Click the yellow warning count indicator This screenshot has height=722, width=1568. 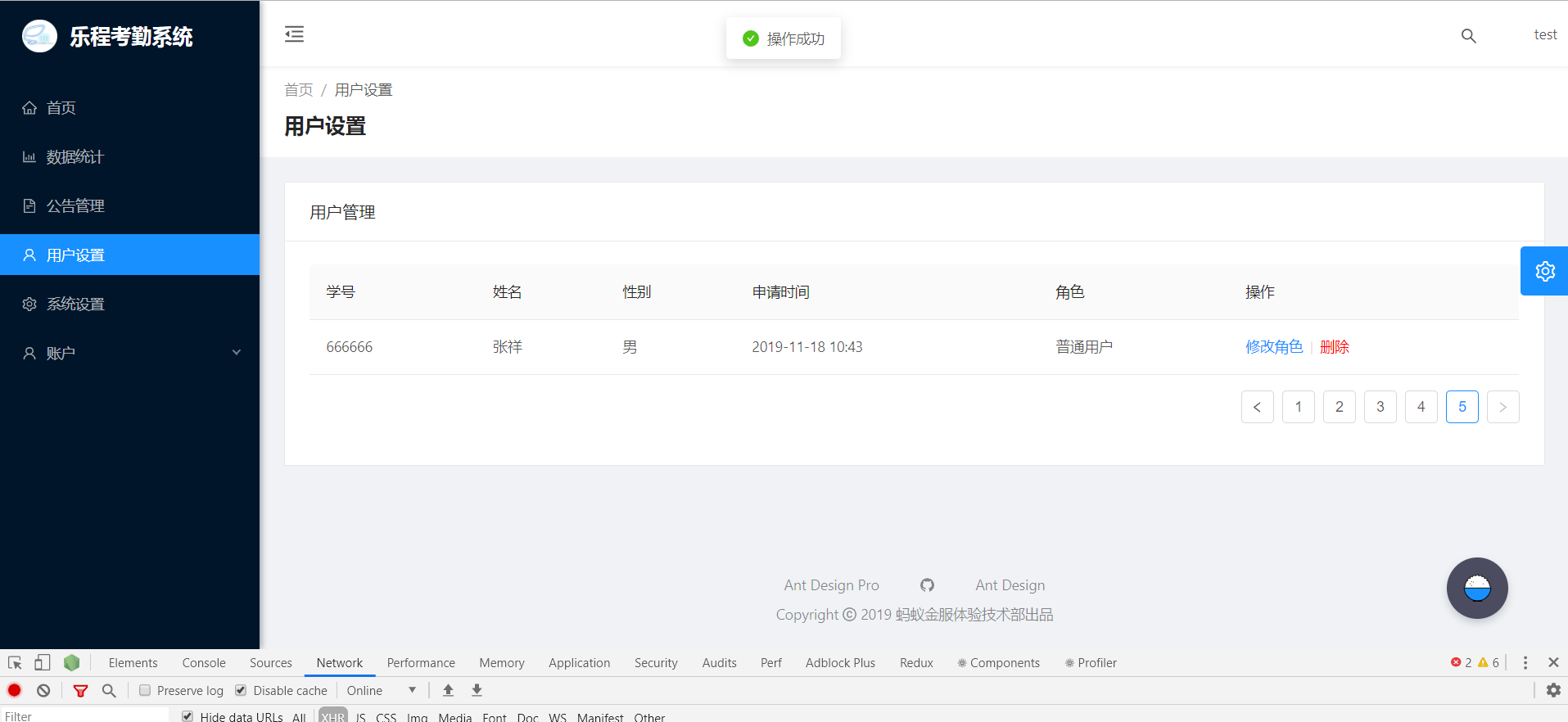[x=1489, y=663]
